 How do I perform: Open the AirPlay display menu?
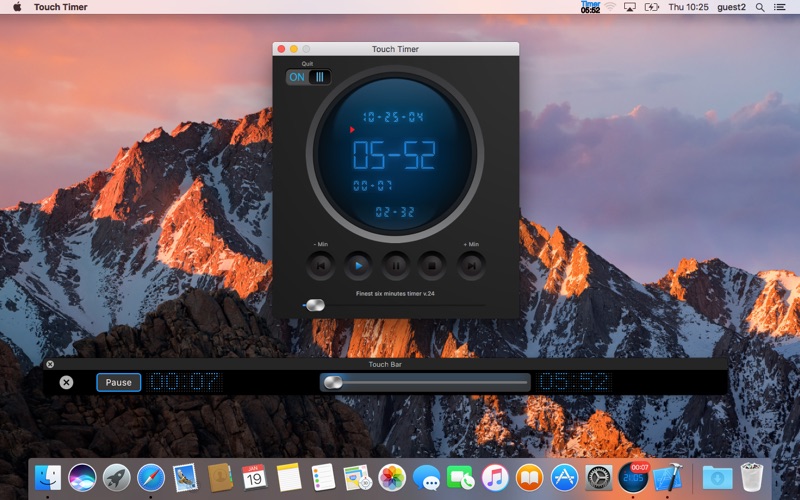coord(630,7)
